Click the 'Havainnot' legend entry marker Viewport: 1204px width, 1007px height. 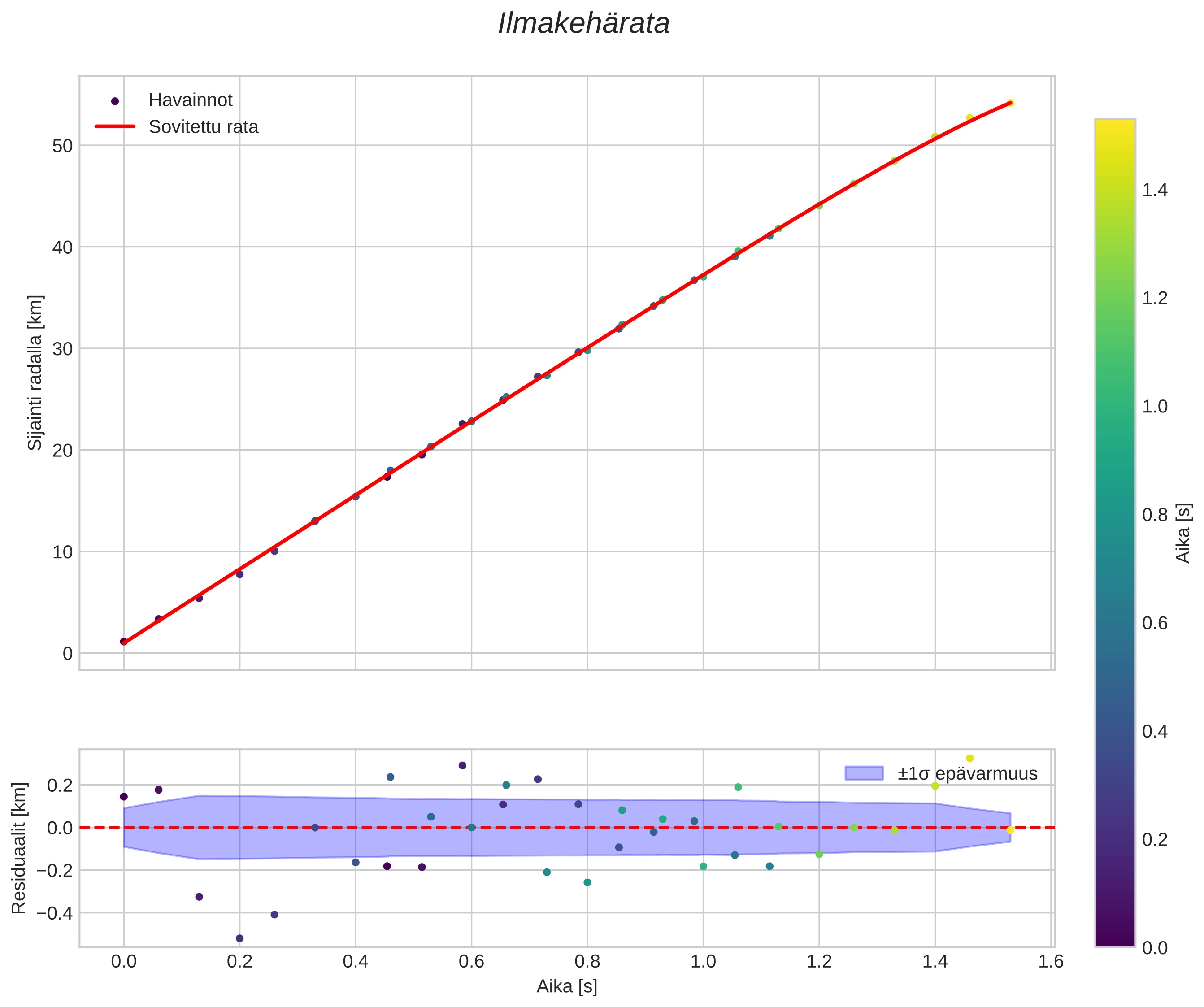coord(115,101)
